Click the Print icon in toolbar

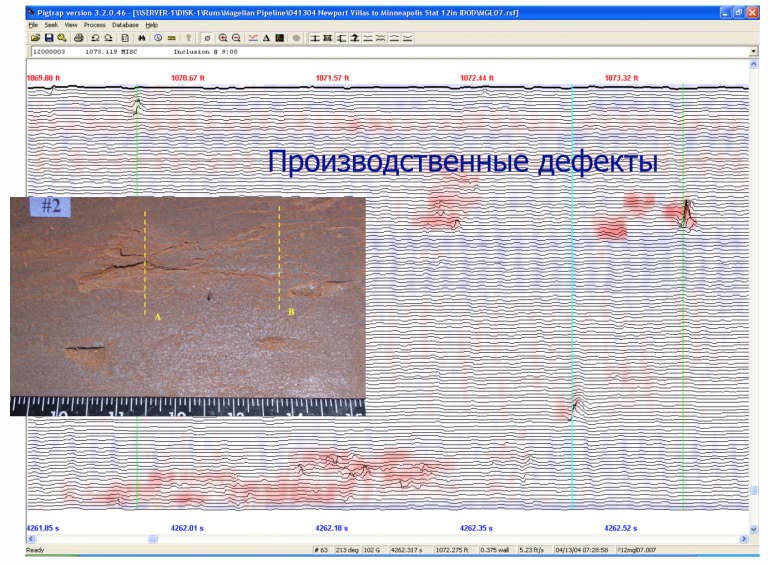79,38
